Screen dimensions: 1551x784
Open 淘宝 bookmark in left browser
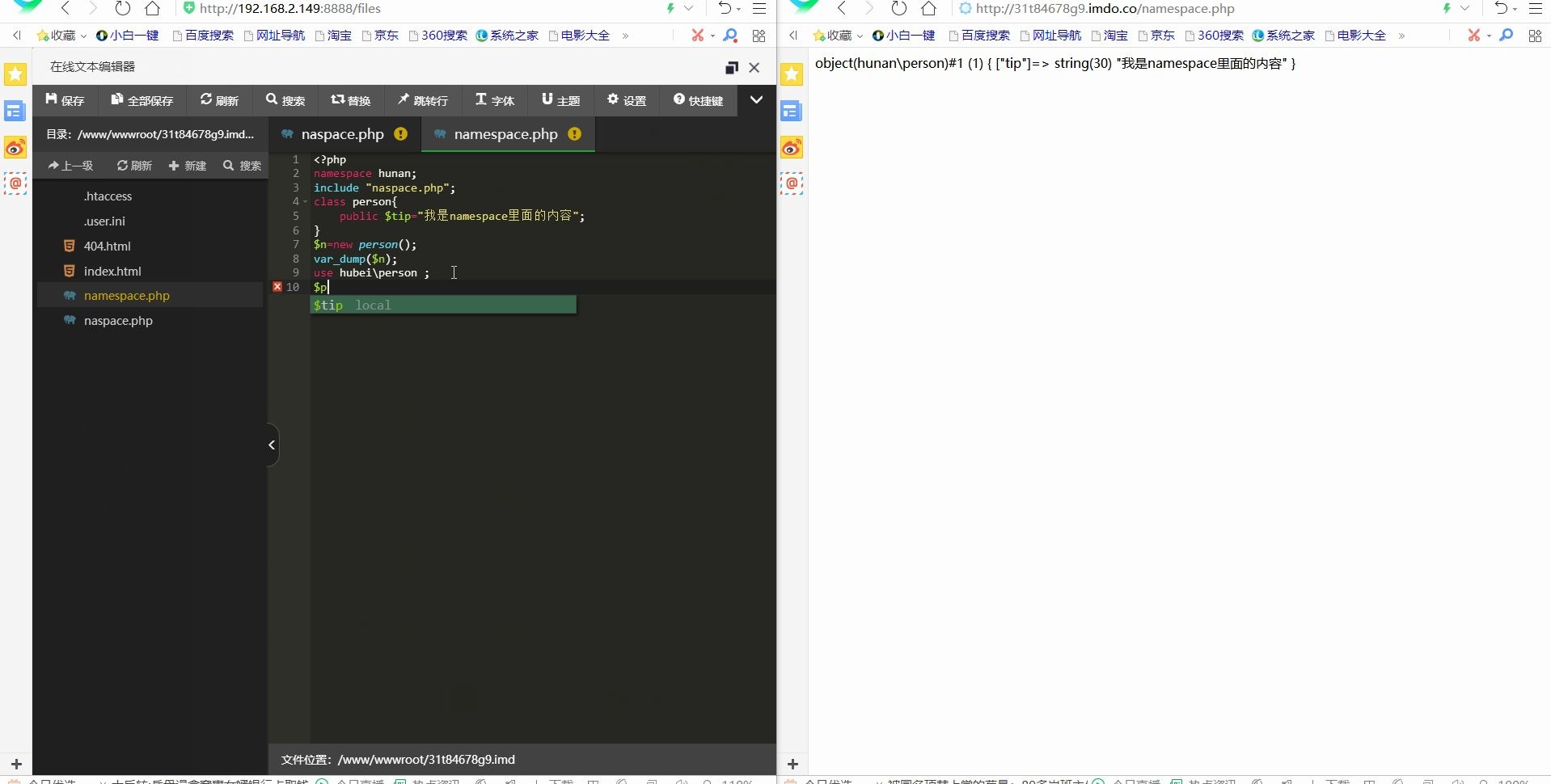coord(333,36)
